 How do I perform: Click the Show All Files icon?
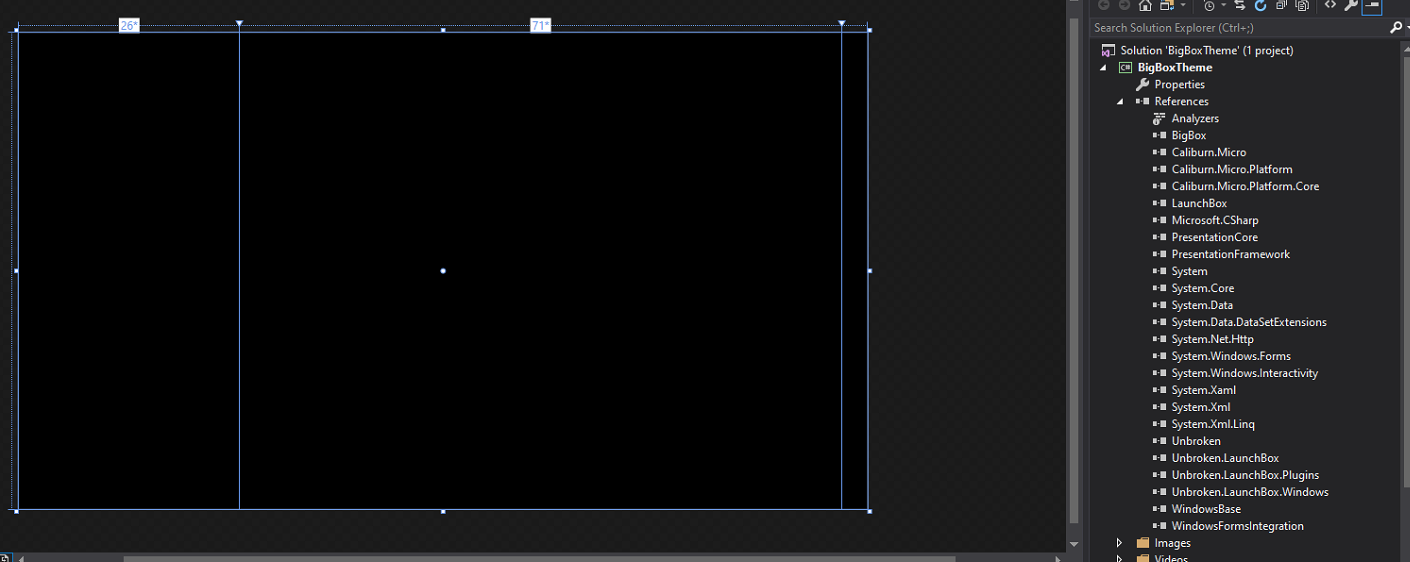tap(1302, 5)
